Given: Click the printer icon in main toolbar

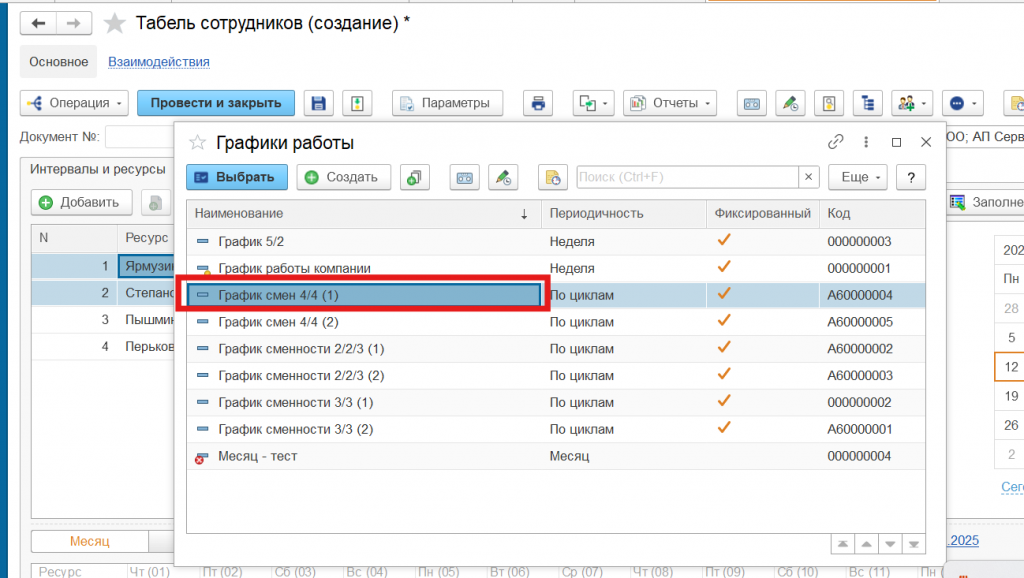Looking at the screenshot, I should 538,103.
